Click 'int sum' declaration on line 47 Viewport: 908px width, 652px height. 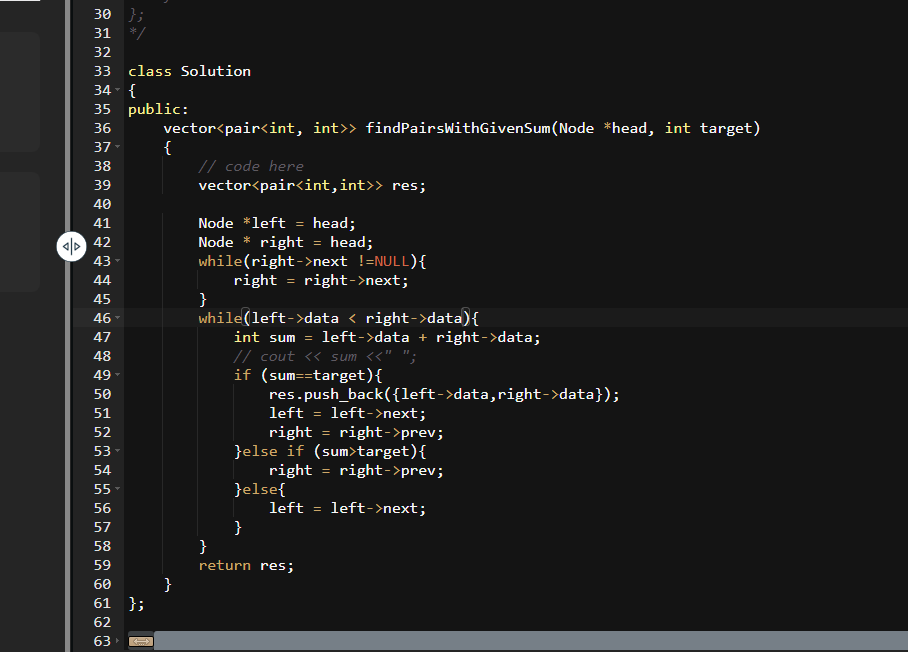[265, 338]
